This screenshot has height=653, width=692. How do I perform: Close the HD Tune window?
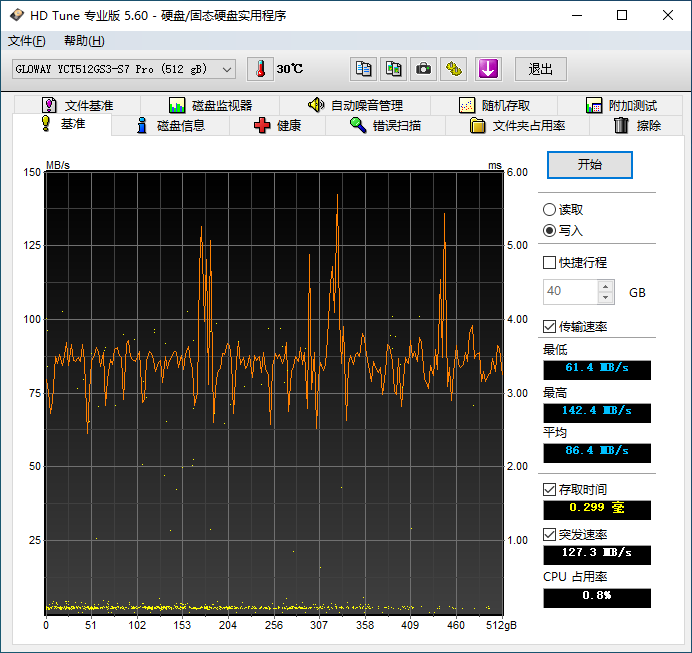668,15
